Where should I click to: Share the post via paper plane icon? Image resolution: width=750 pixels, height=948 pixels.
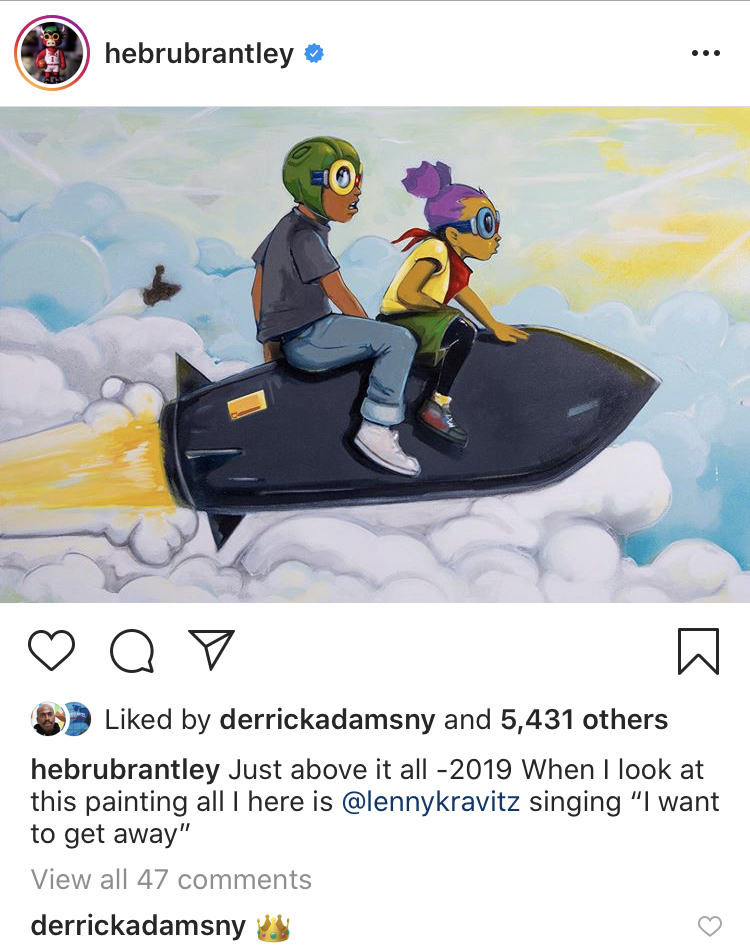pos(211,649)
